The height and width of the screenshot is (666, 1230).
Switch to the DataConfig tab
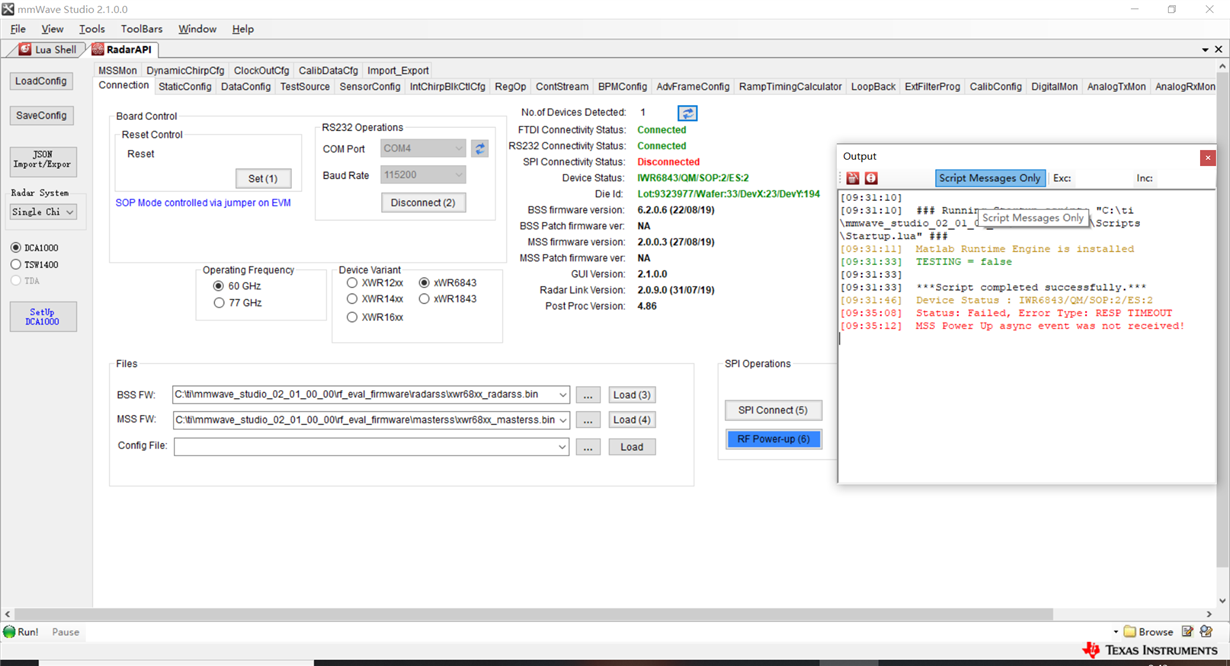click(246, 87)
